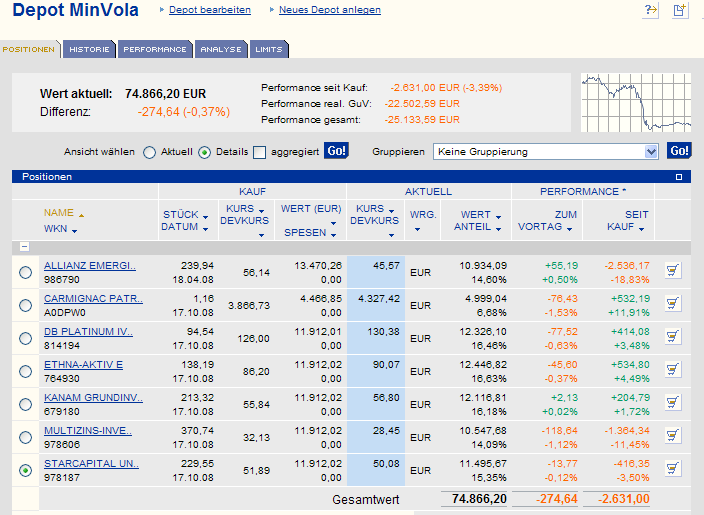The height and width of the screenshot is (515, 704).
Task: Click the Wert aktuell 74.866,20 EUR value
Action: 165,94
